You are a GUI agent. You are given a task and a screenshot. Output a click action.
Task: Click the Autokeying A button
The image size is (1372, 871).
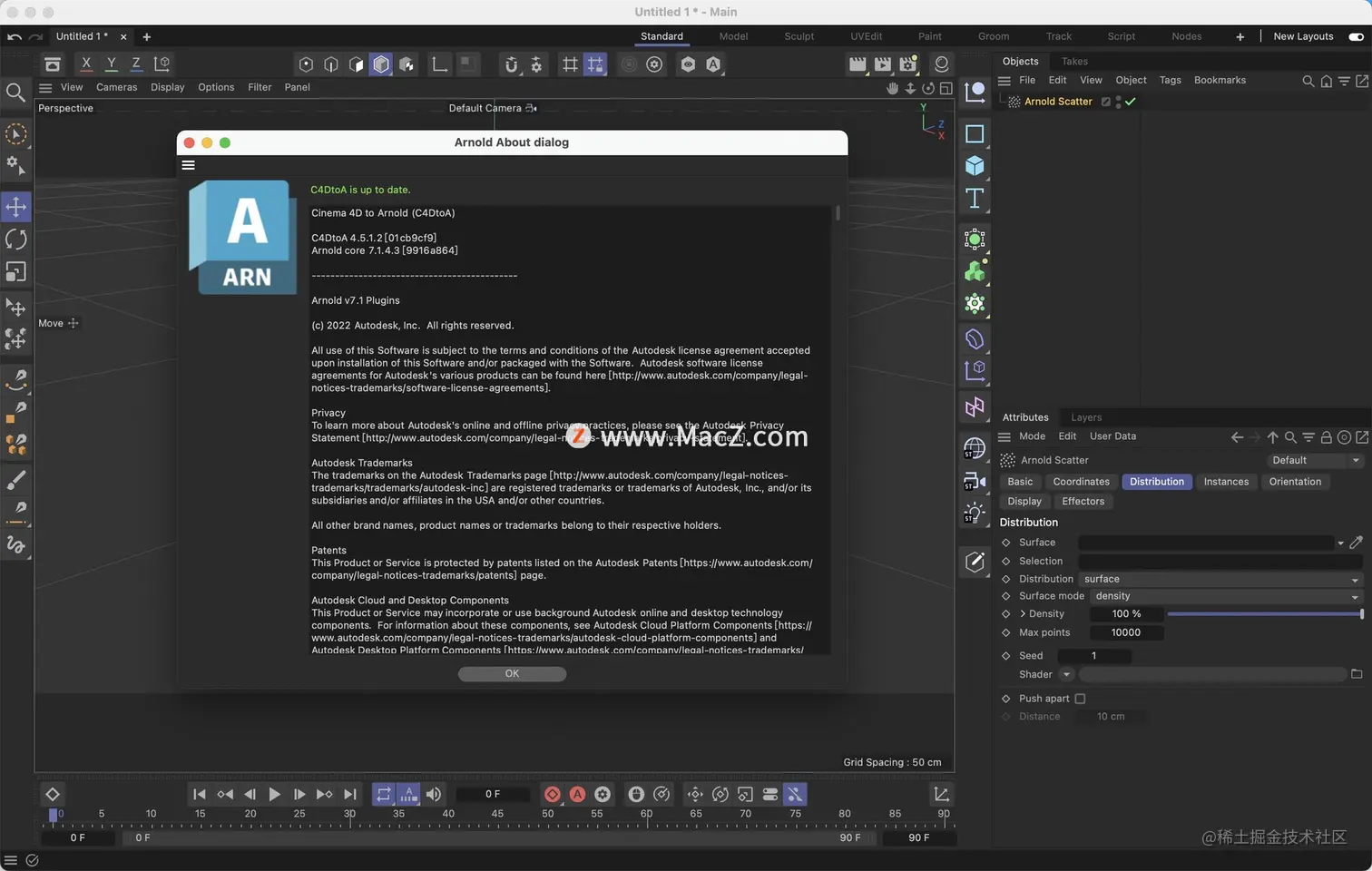[x=577, y=794]
